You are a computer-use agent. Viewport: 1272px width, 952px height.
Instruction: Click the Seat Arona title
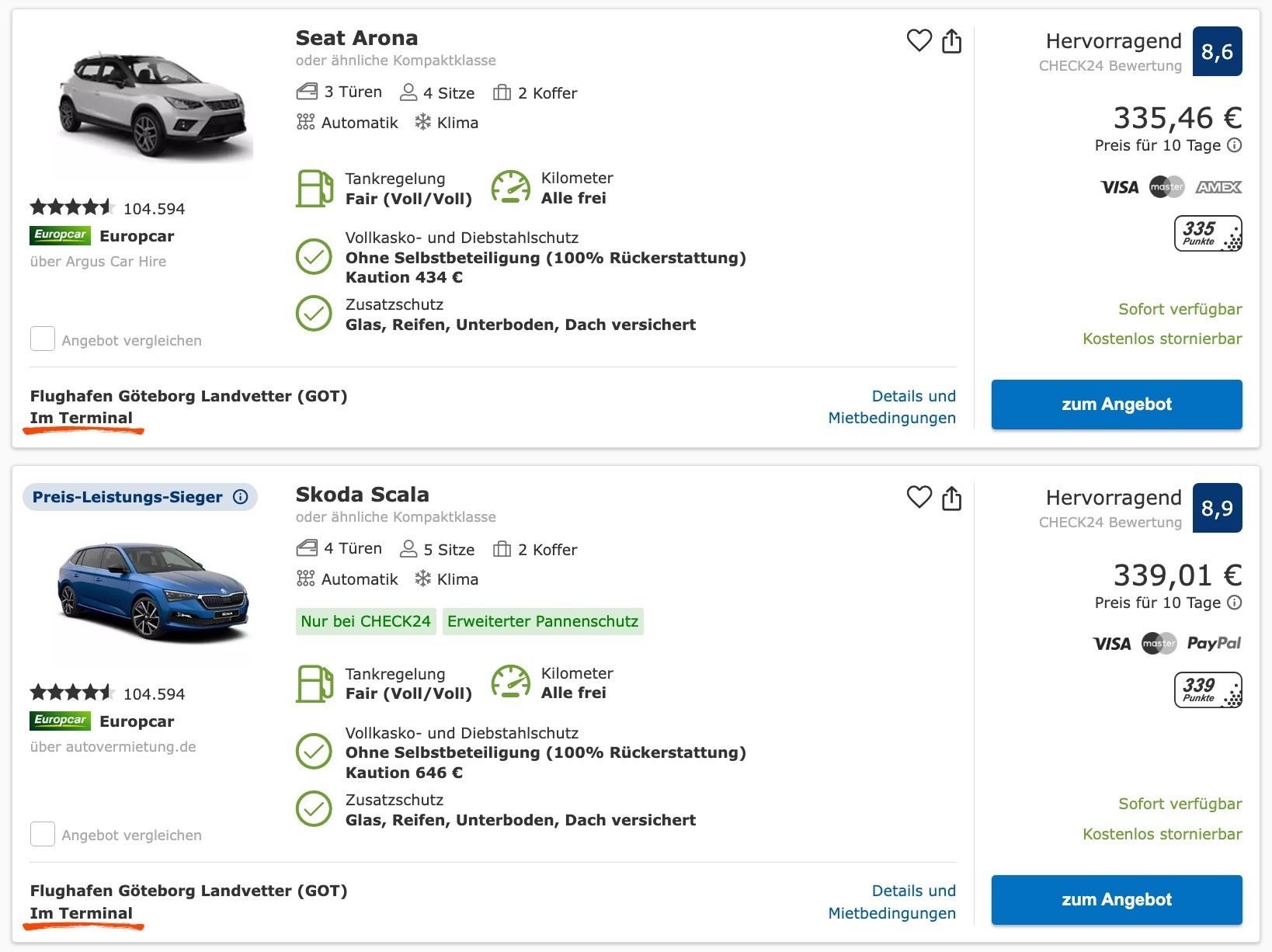tap(356, 38)
